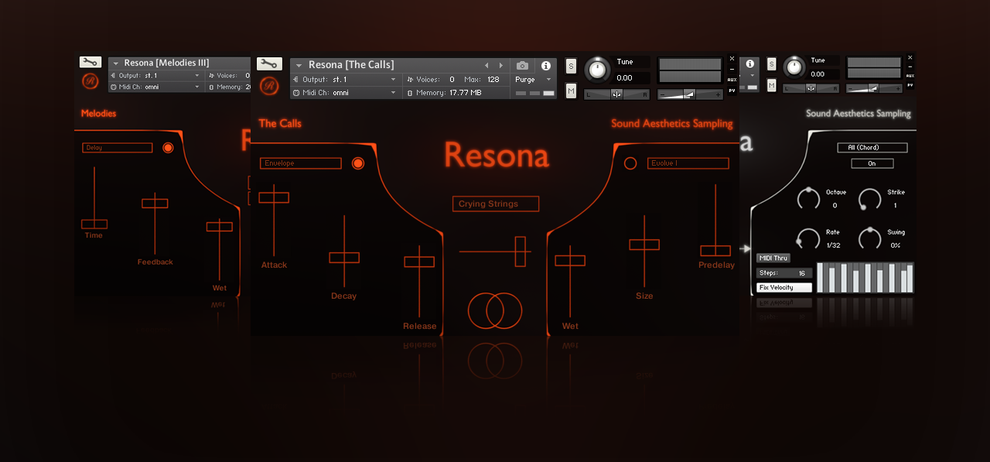Open Midi Ch omni dropdown in Melodies III
Screen dimensions: 990x462
(x=197, y=87)
